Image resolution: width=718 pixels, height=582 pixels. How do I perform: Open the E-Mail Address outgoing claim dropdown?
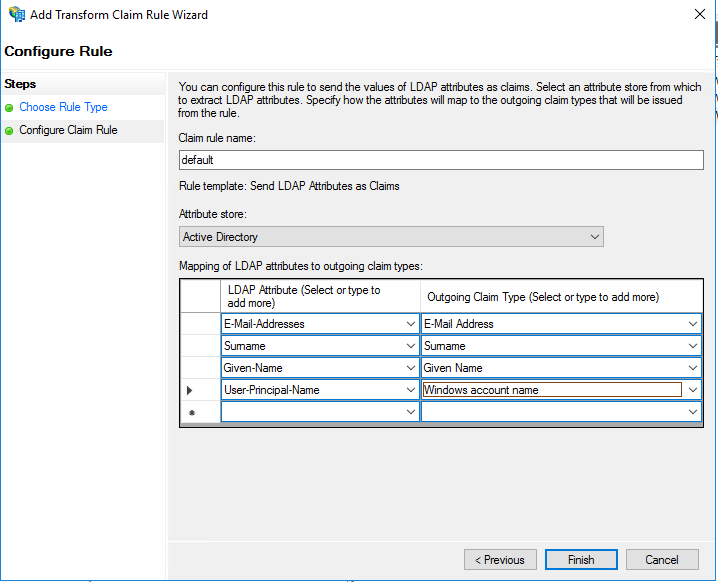pos(693,324)
